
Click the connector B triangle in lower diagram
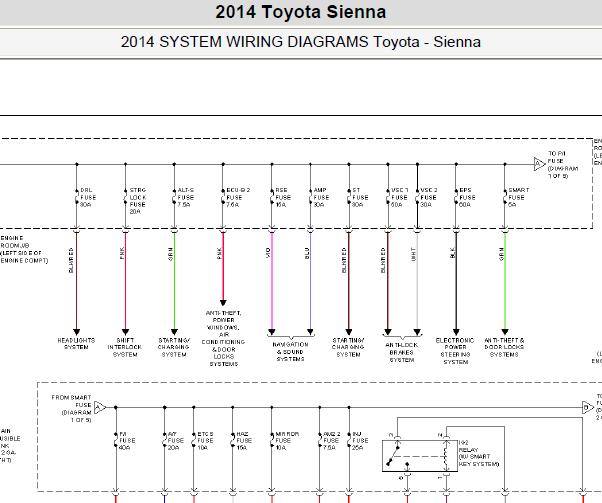pos(587,407)
